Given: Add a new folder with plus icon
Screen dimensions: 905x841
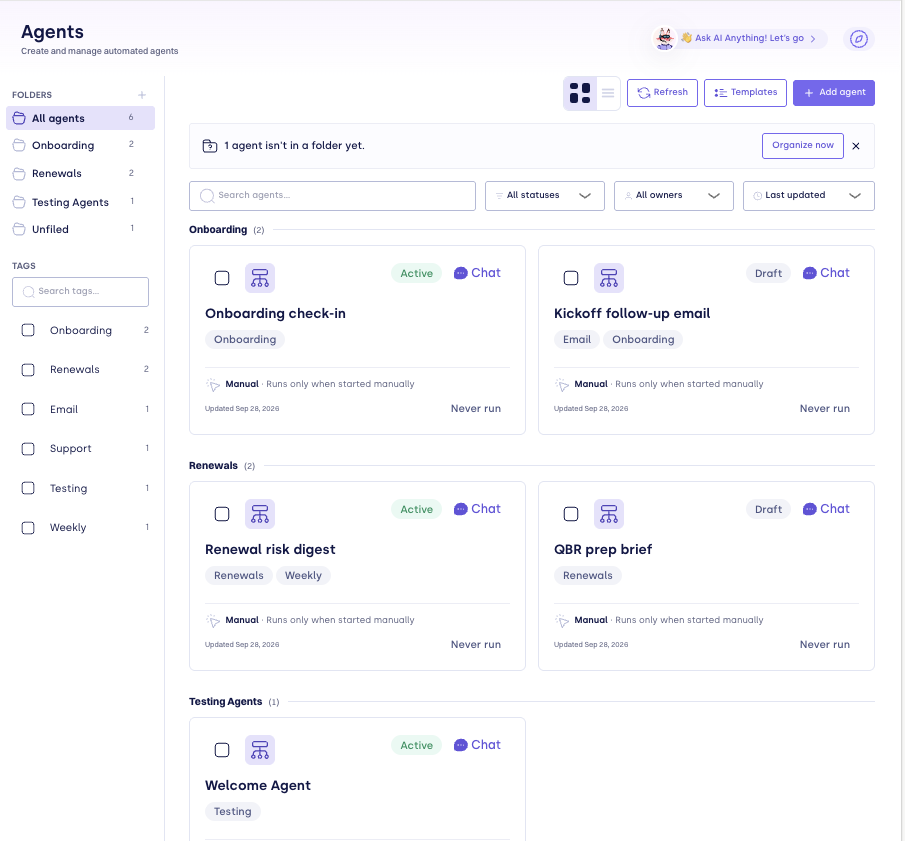Looking at the screenshot, I should [142, 95].
